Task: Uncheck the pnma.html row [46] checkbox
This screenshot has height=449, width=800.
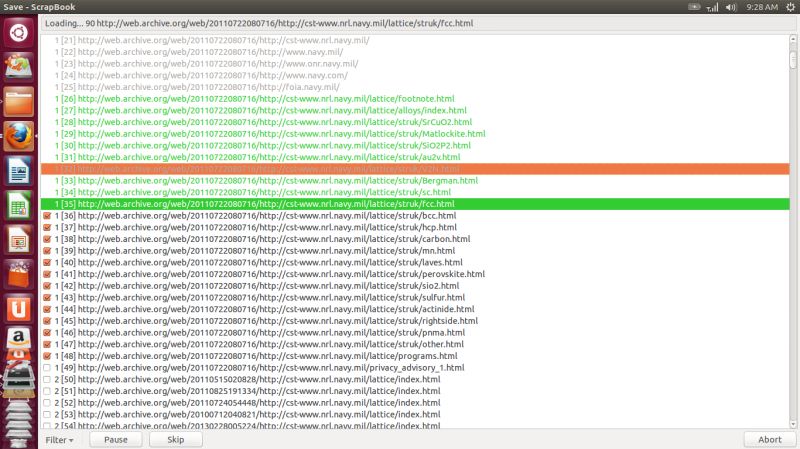Action: coord(47,333)
